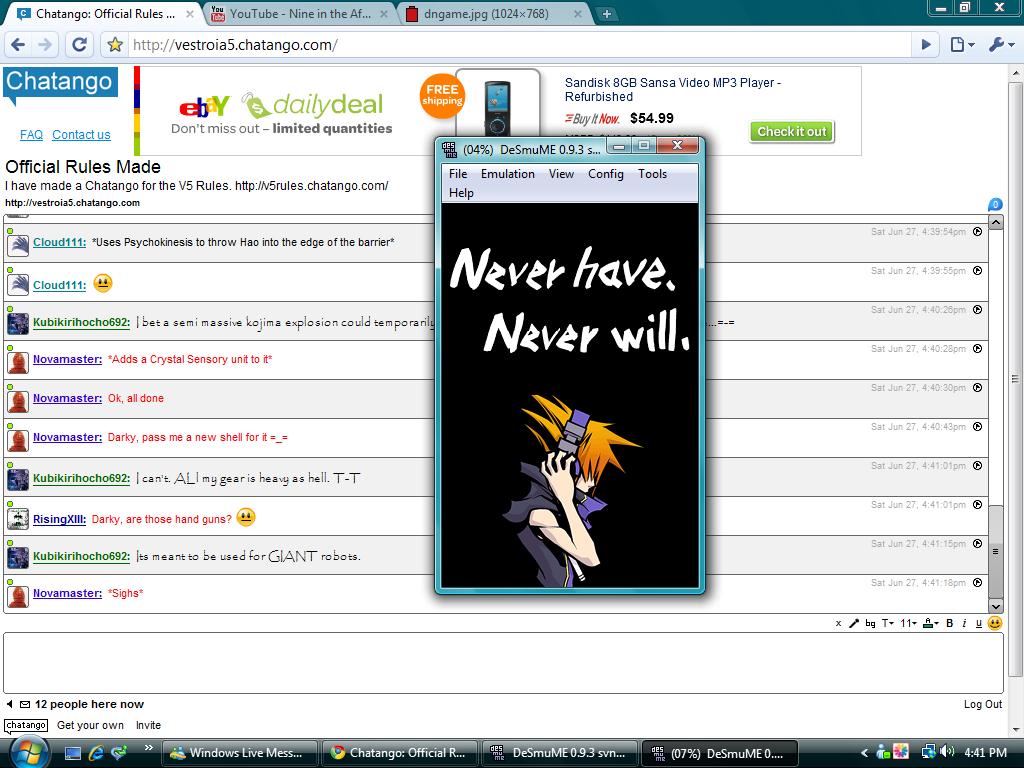Click Log Out link
1024x768 pixels.
(x=983, y=704)
